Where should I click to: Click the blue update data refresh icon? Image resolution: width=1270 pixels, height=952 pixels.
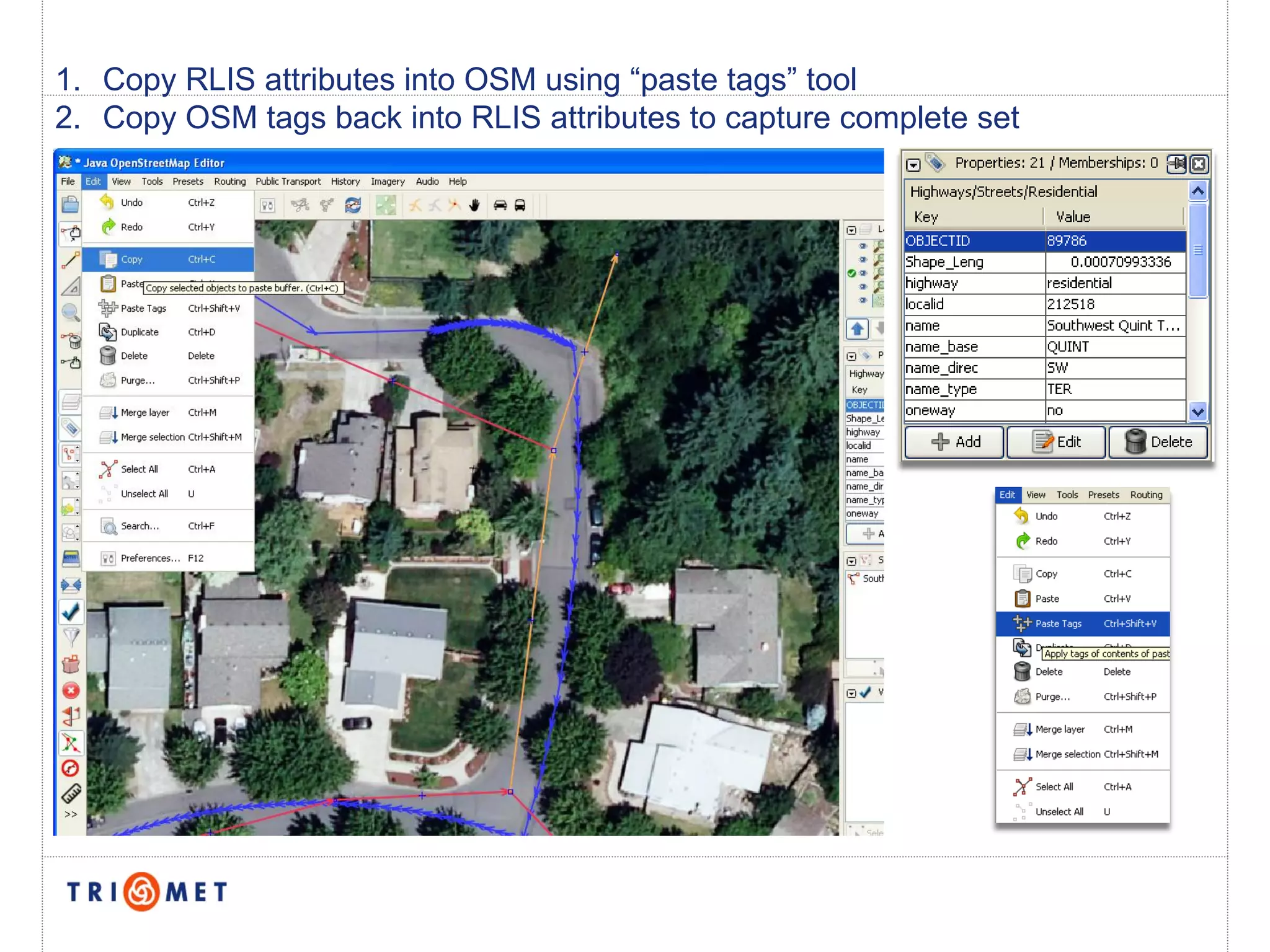tap(353, 205)
